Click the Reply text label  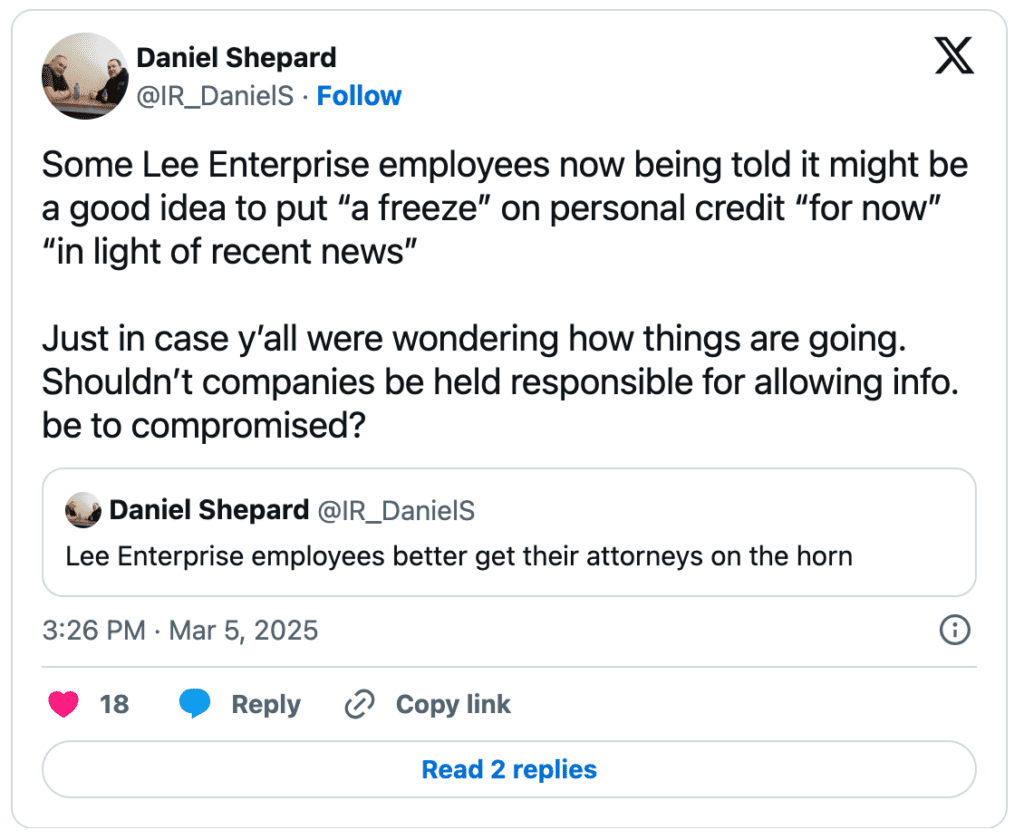pos(266,704)
